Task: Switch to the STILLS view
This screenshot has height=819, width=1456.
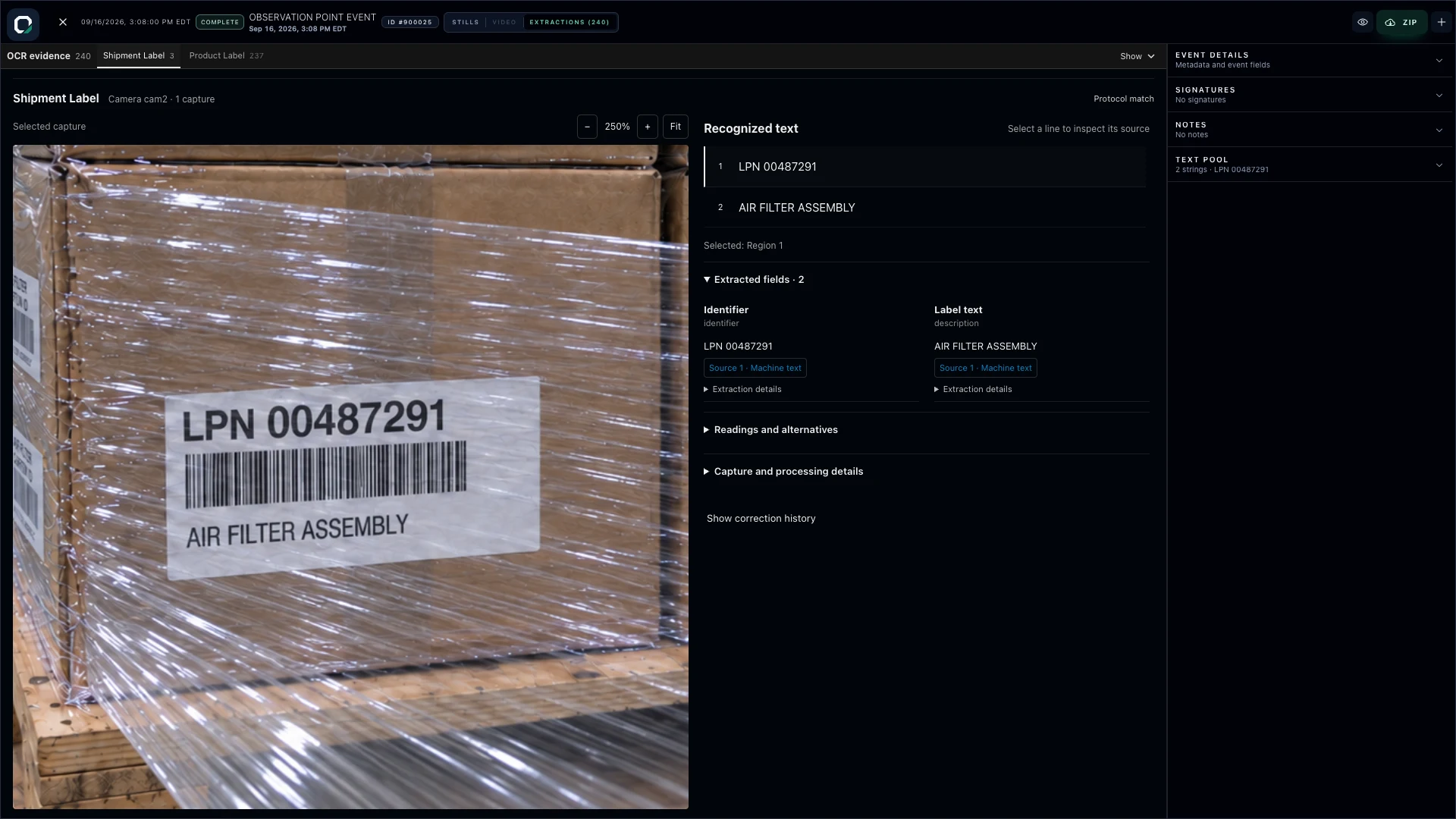Action: tap(466, 22)
